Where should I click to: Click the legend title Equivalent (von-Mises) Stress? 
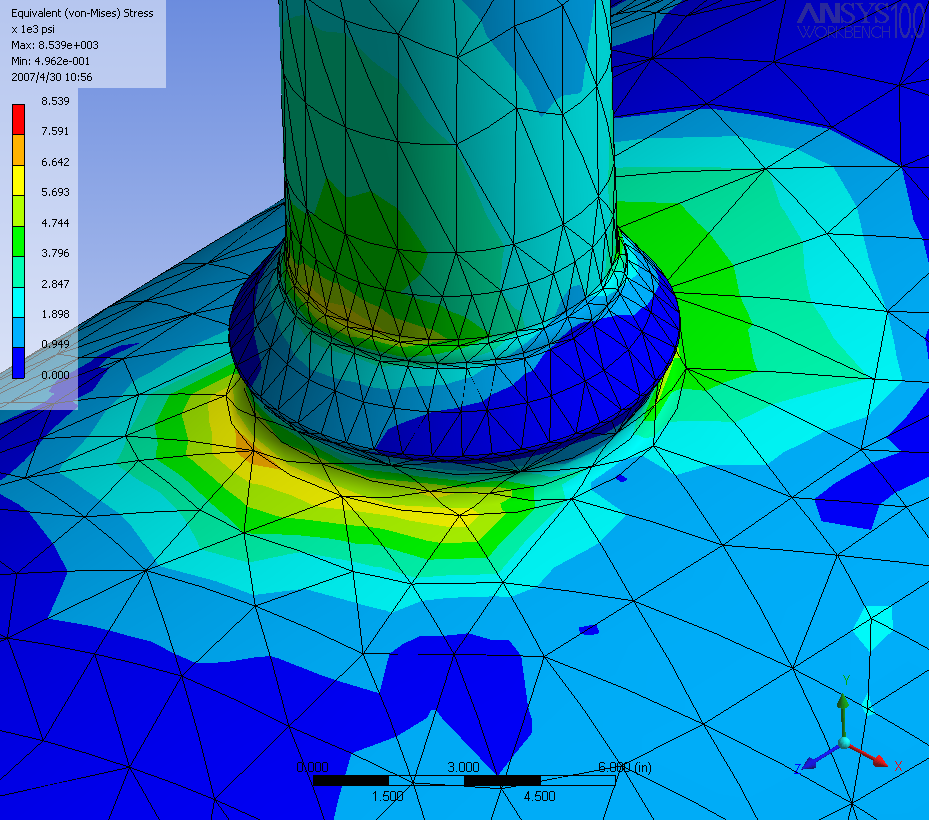(x=82, y=13)
